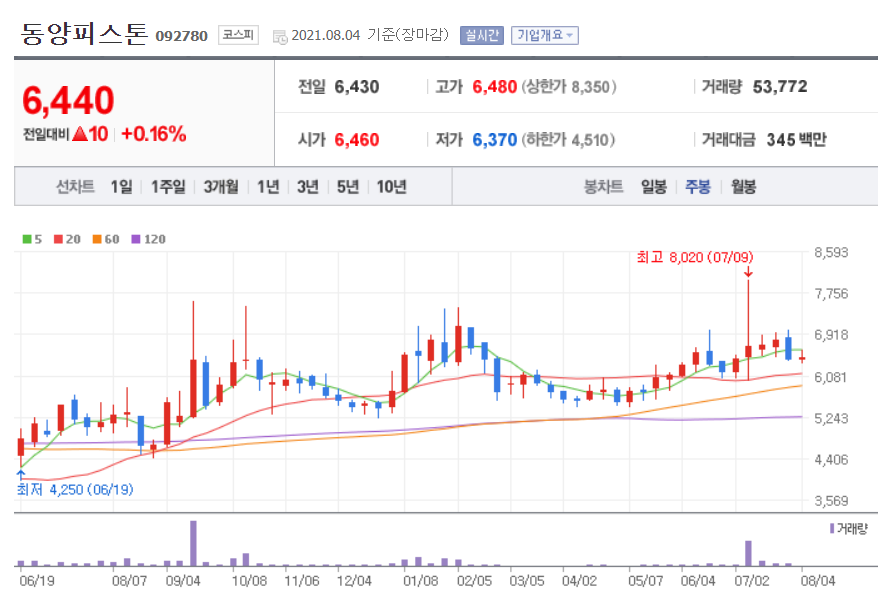Click the 최고 8,020 (07/09) chart label
878x605 pixels.
point(695,257)
